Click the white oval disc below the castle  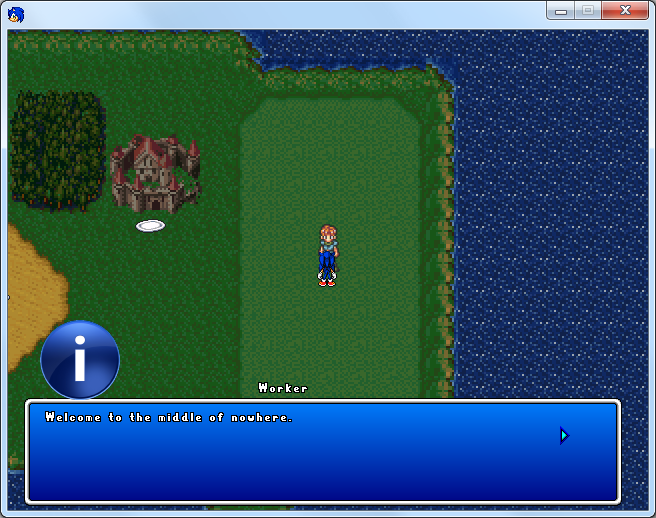point(151,226)
